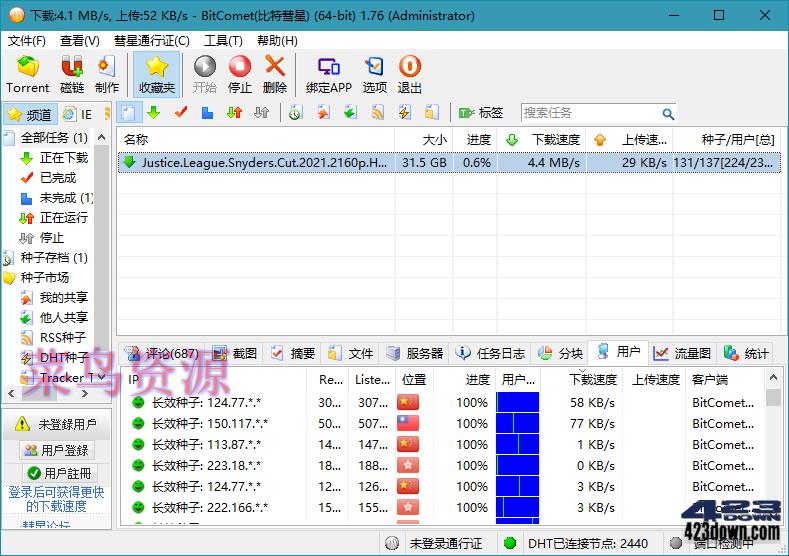Click the 绑定APP icon

(x=329, y=74)
